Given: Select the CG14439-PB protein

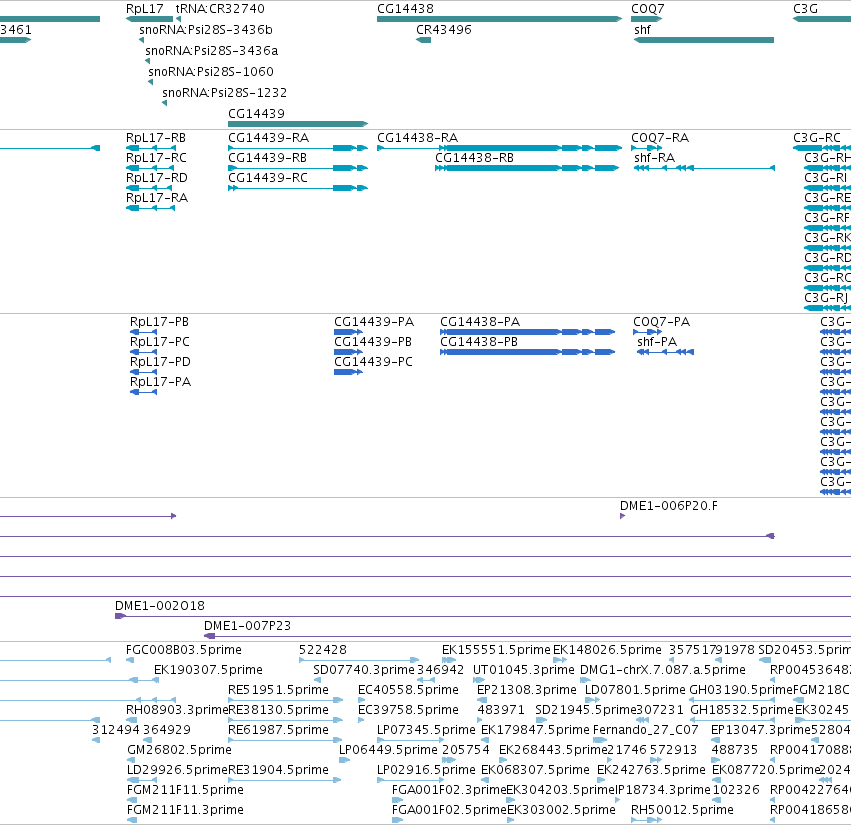Looking at the screenshot, I should point(348,352).
